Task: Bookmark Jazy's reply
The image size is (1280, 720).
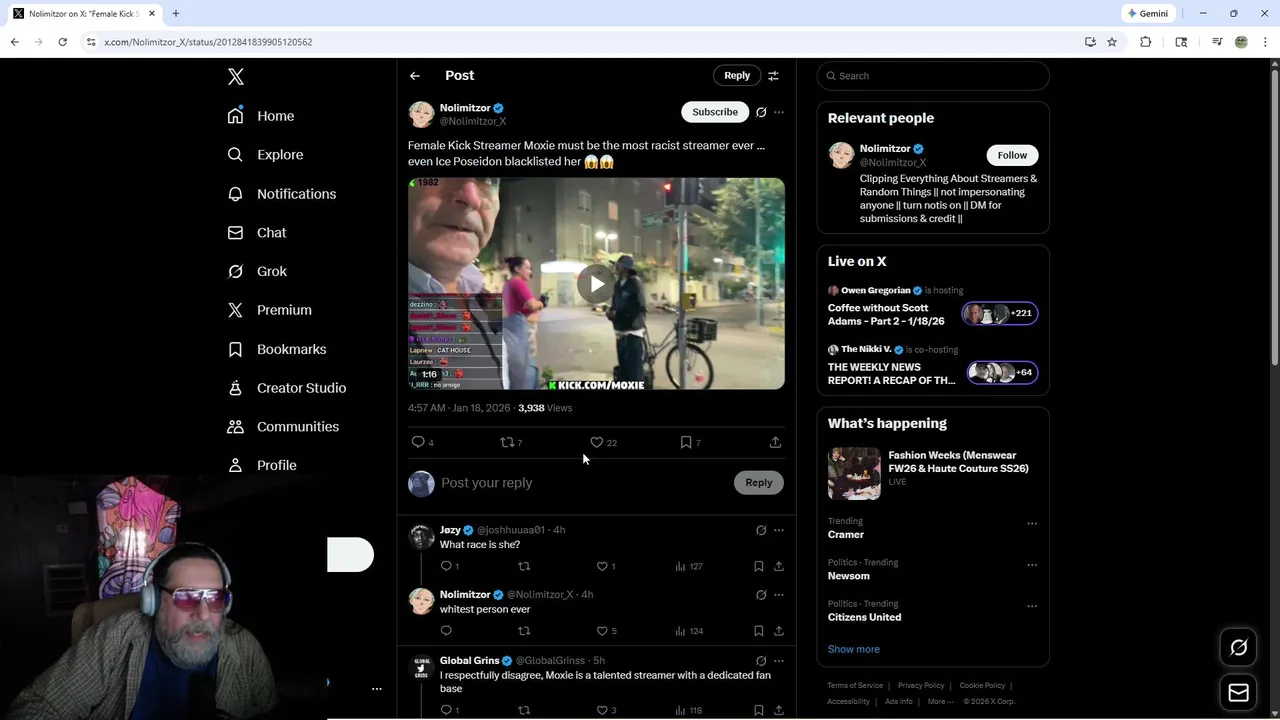Action: coord(759,566)
